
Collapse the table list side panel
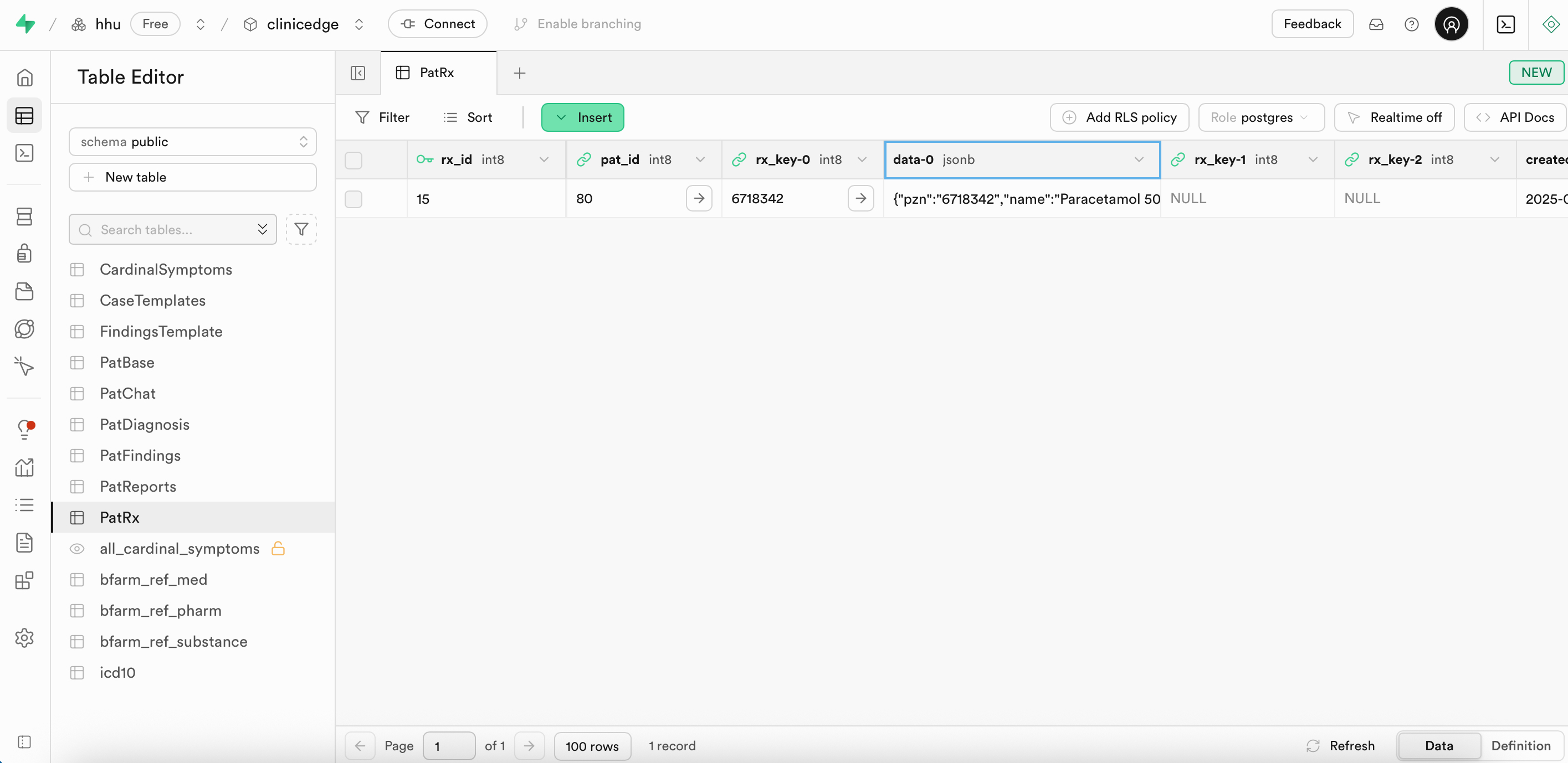pyautogui.click(x=358, y=73)
